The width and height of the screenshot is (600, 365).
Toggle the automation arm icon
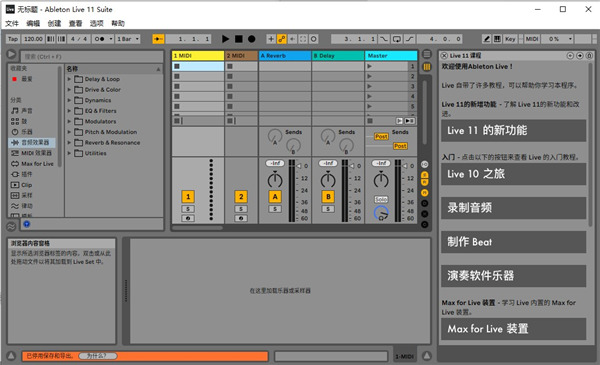(282, 39)
